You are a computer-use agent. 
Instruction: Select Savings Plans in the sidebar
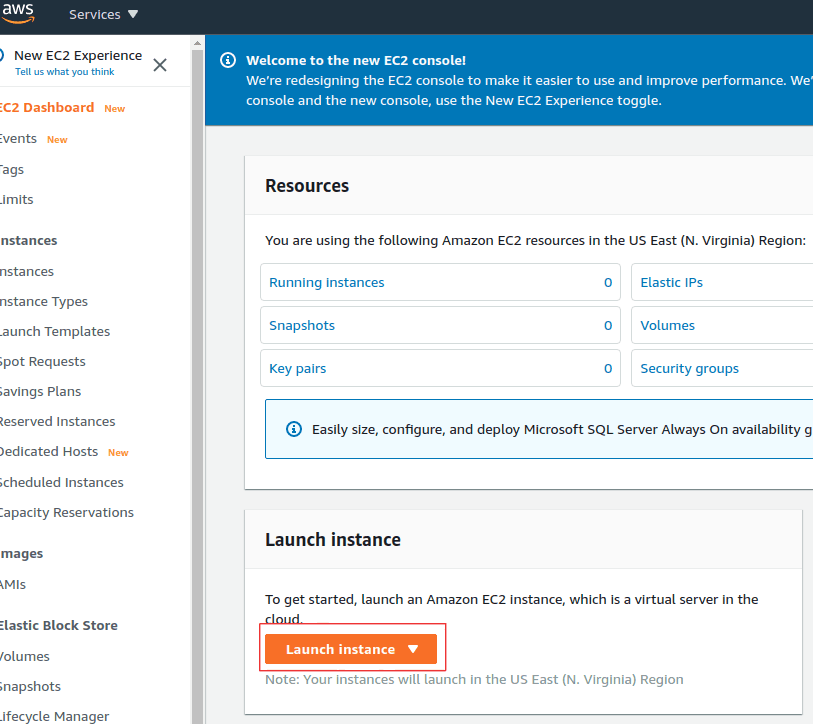[x=40, y=391]
